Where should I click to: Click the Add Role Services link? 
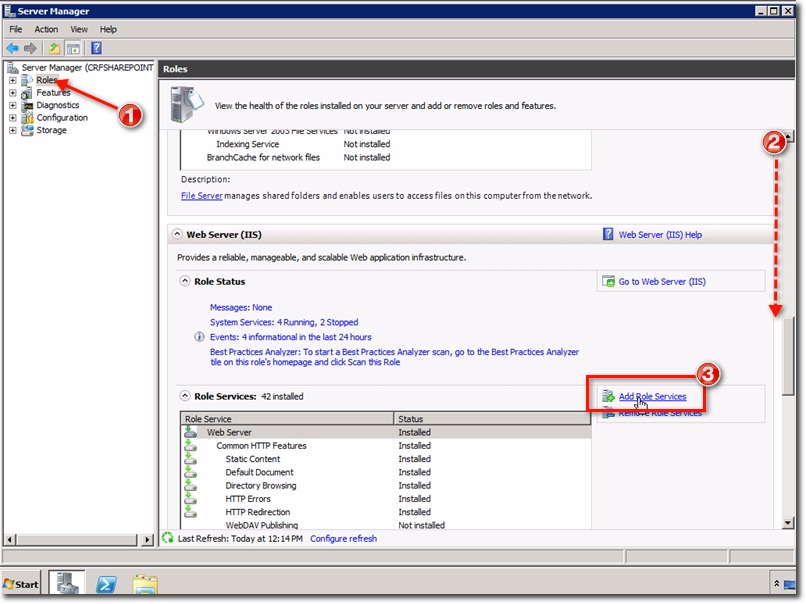pyautogui.click(x=652, y=396)
